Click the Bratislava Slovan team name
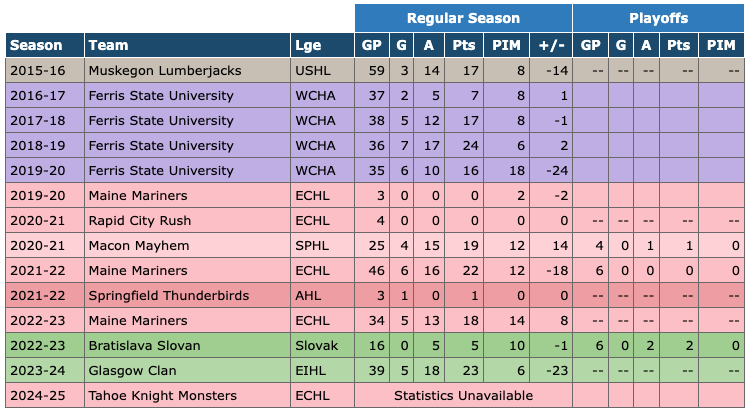The height and width of the screenshot is (414, 748). [x=144, y=346]
